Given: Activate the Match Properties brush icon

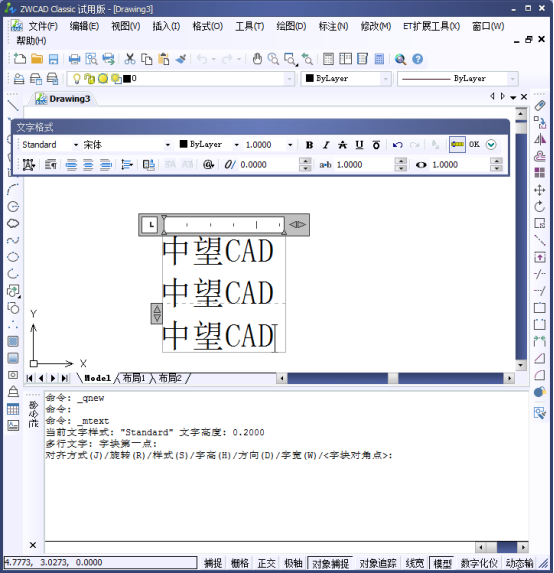Looking at the screenshot, I should (181, 59).
